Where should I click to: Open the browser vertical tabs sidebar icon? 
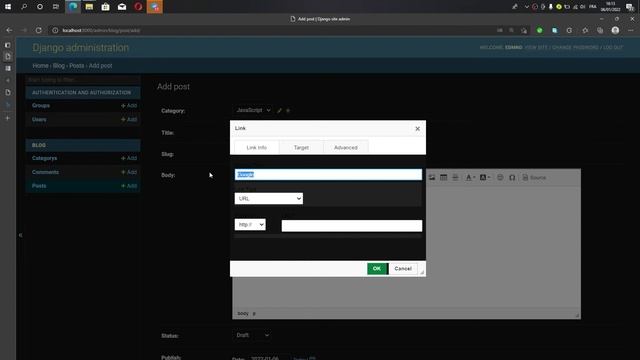point(8,45)
